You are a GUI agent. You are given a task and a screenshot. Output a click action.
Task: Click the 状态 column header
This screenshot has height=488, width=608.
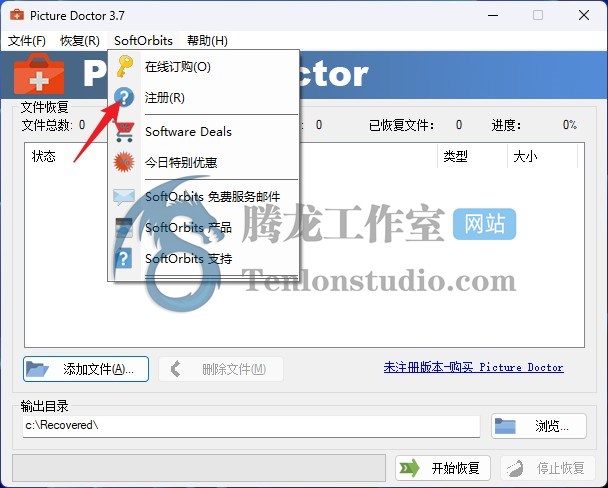[x=43, y=157]
